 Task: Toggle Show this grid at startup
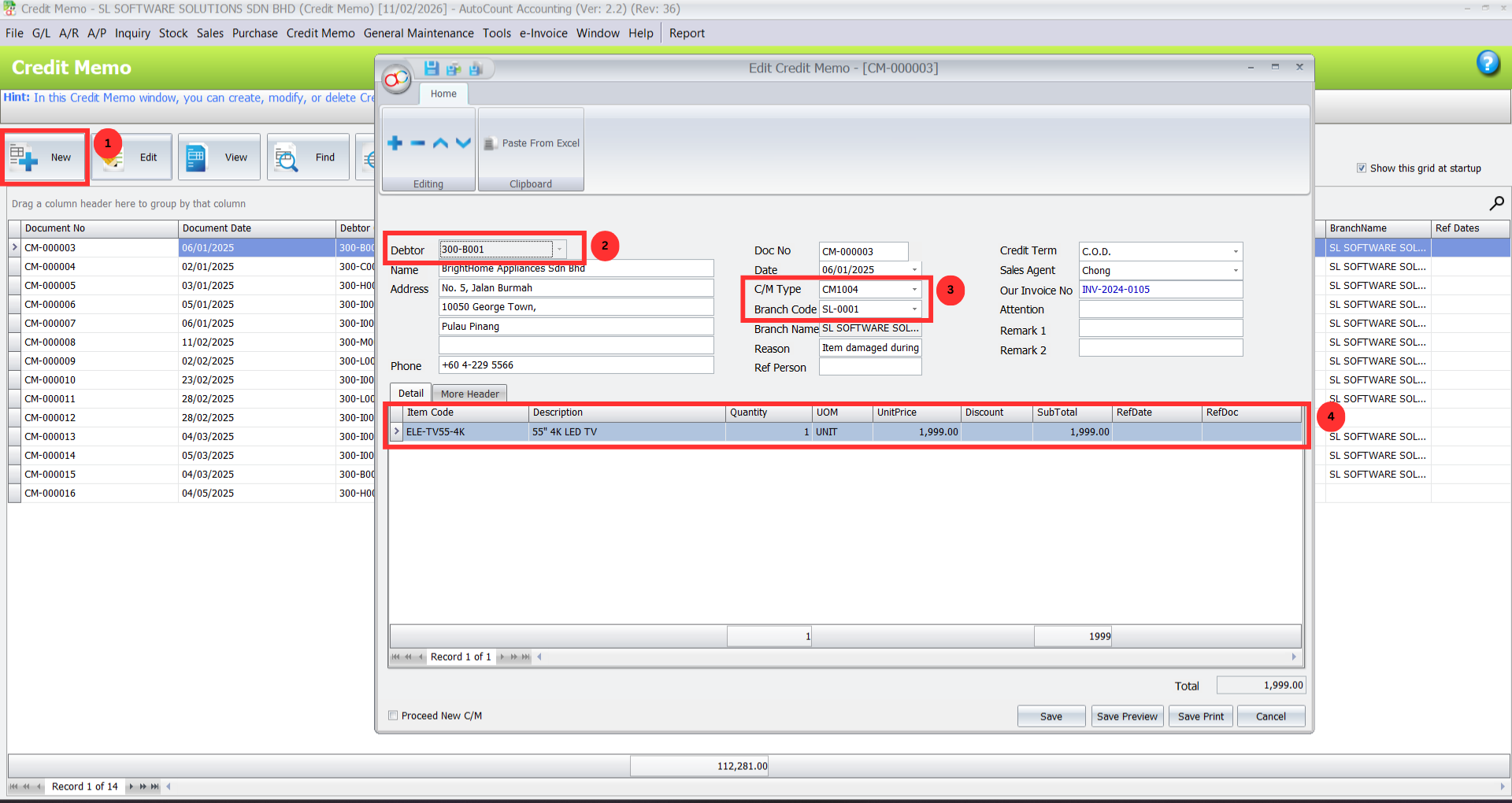tap(1362, 168)
